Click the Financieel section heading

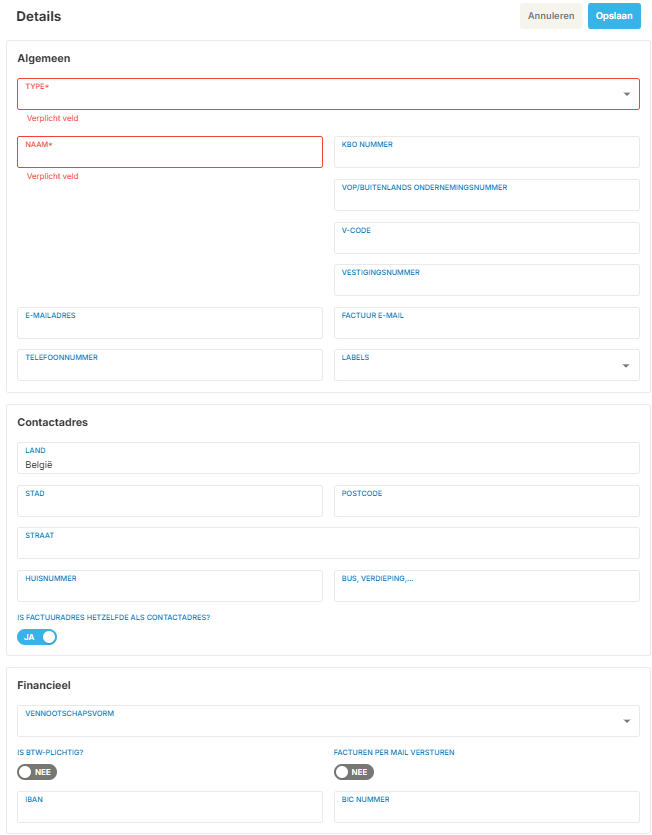(44, 685)
